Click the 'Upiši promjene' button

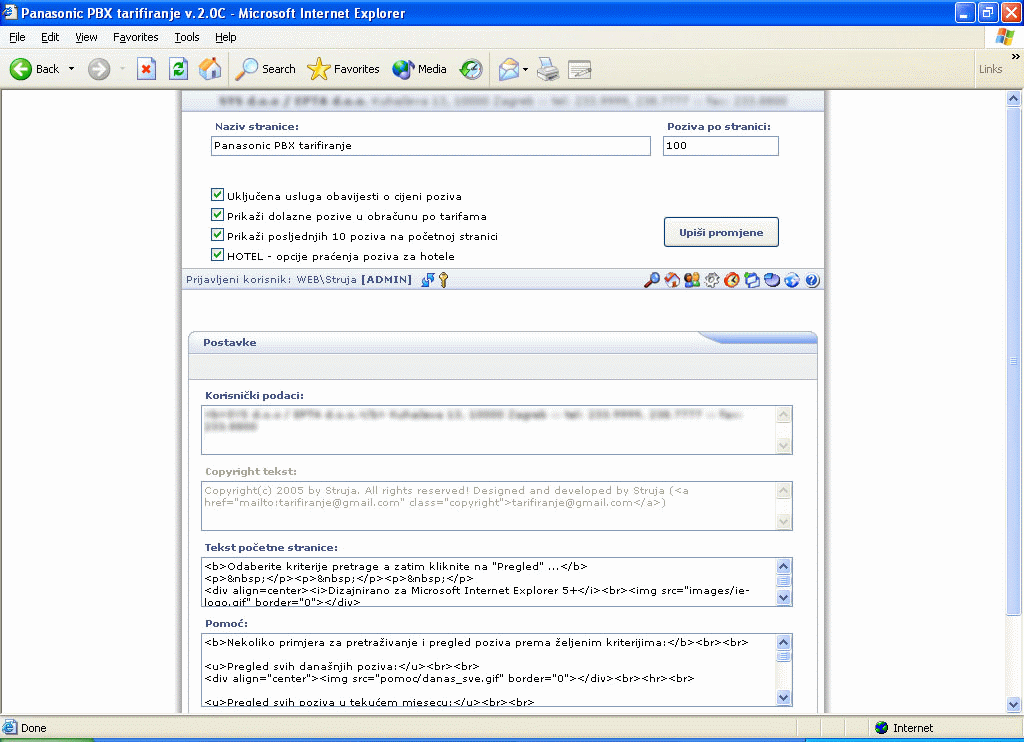[721, 233]
